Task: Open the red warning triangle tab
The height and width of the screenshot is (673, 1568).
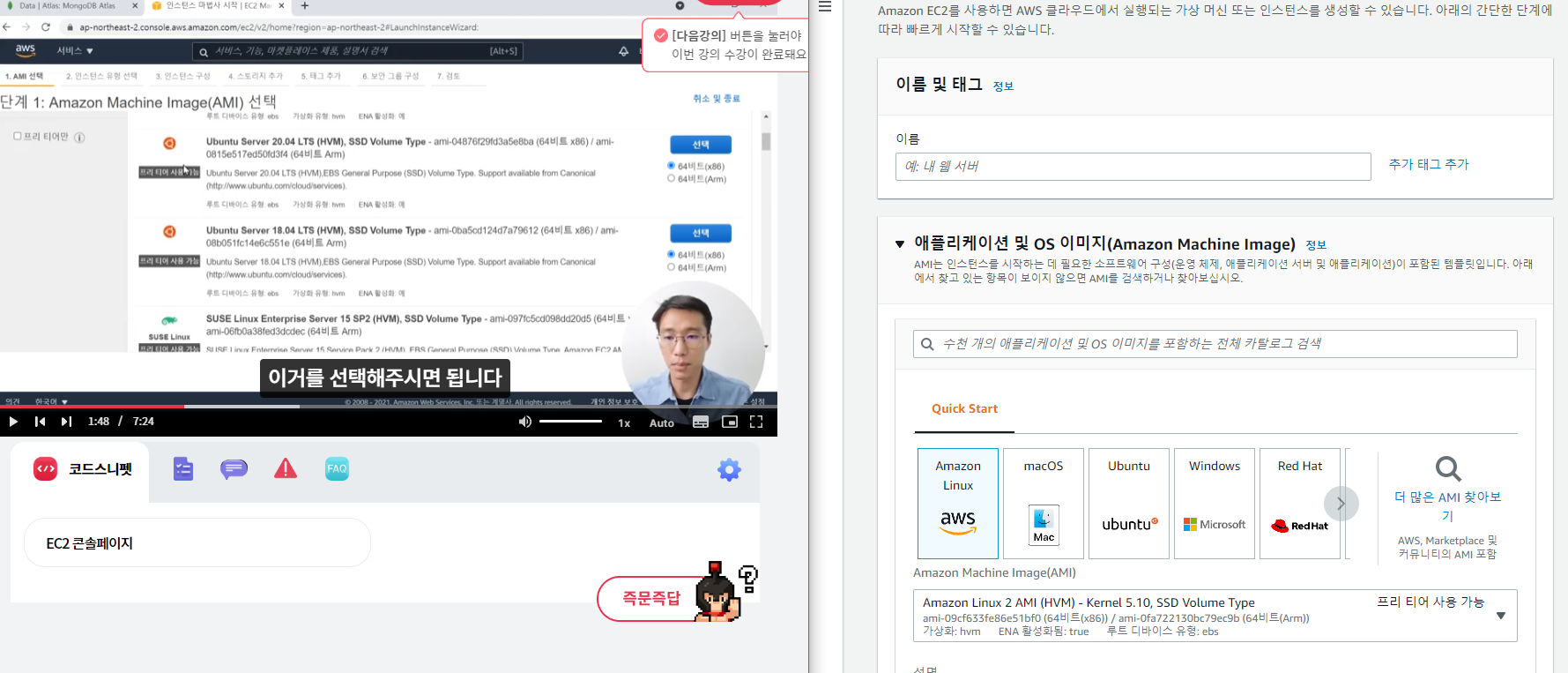Action: click(x=286, y=469)
